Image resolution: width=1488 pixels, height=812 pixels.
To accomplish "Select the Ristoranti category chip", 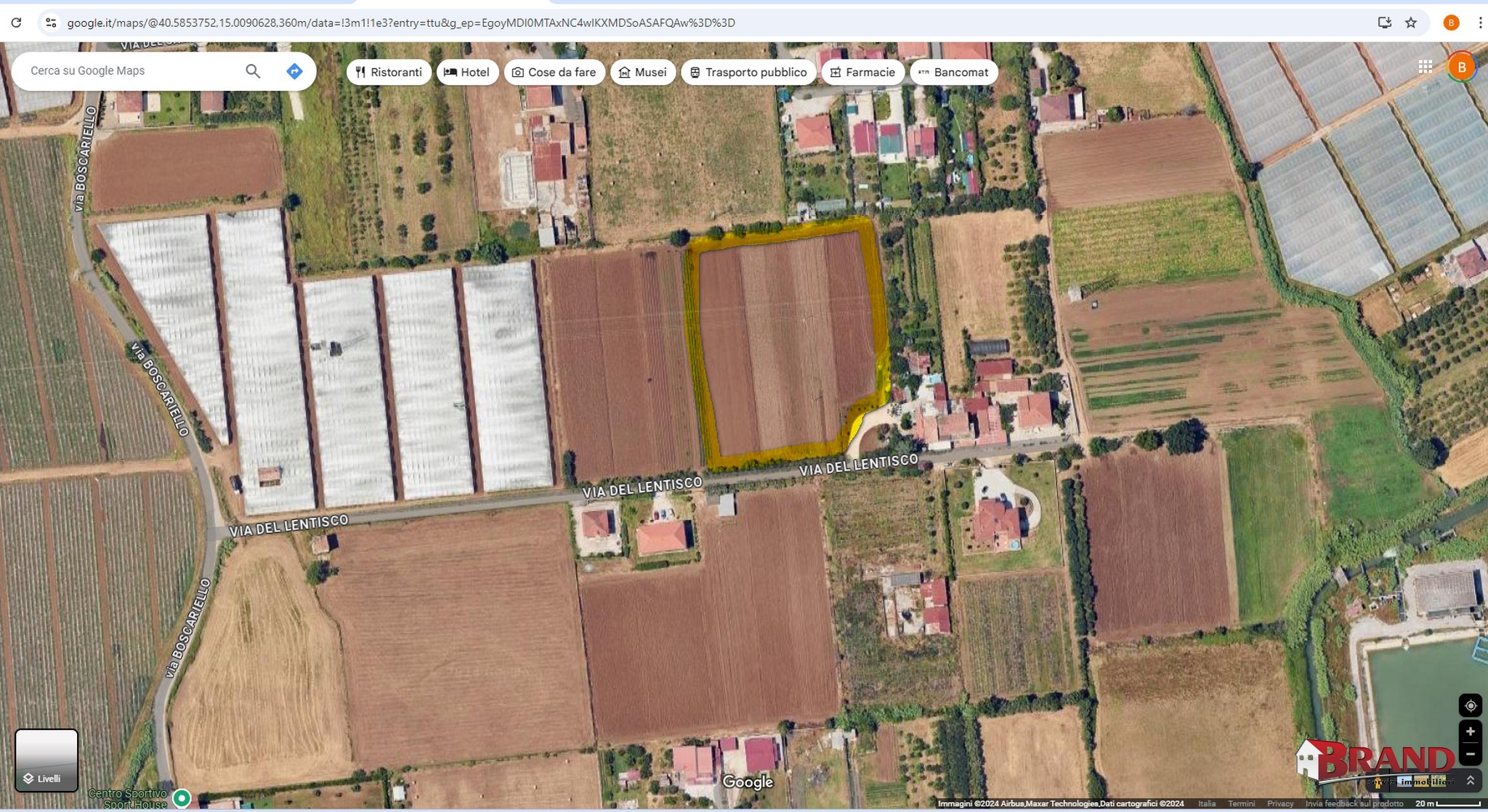I will point(389,72).
